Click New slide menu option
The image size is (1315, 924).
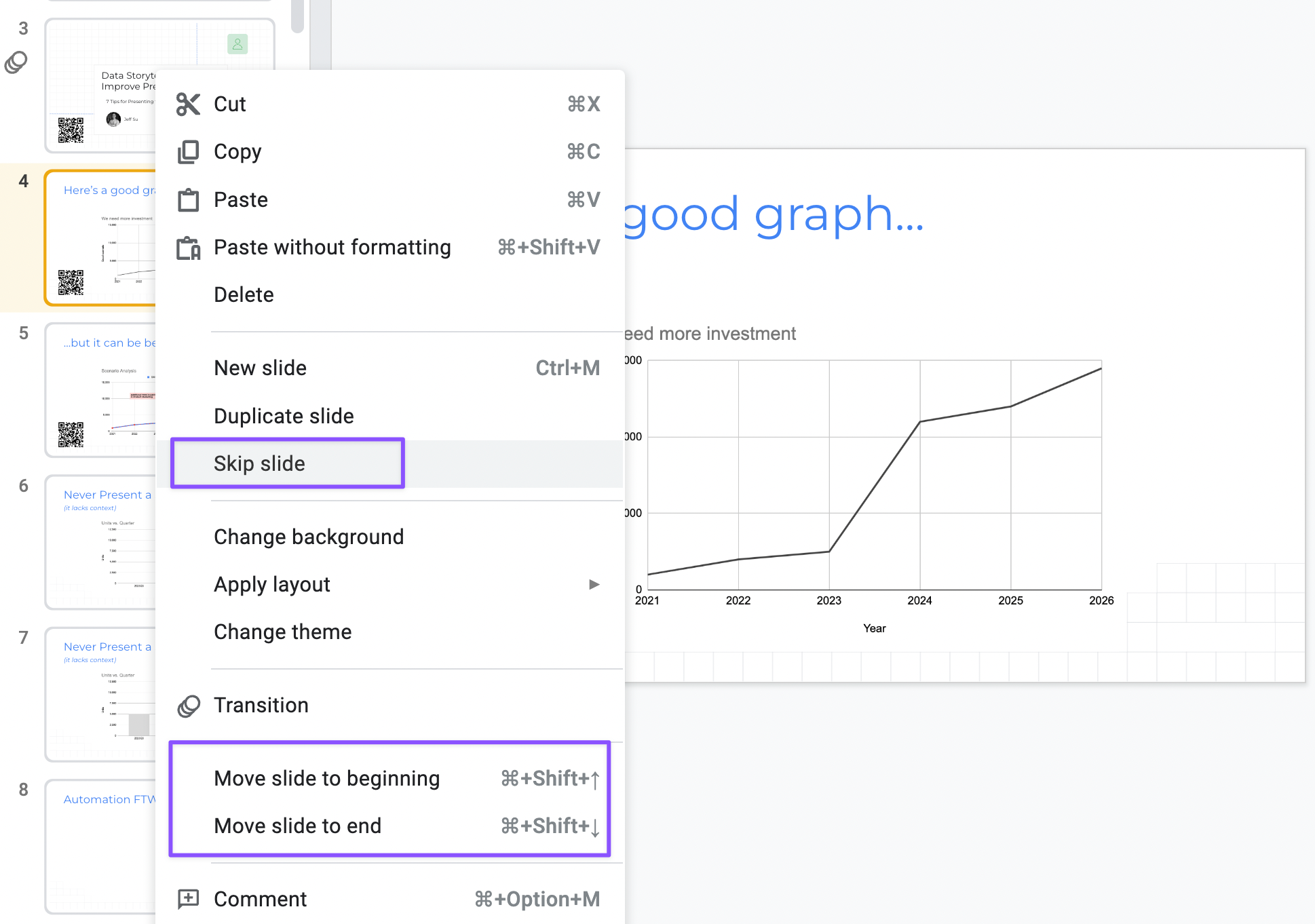coord(260,368)
